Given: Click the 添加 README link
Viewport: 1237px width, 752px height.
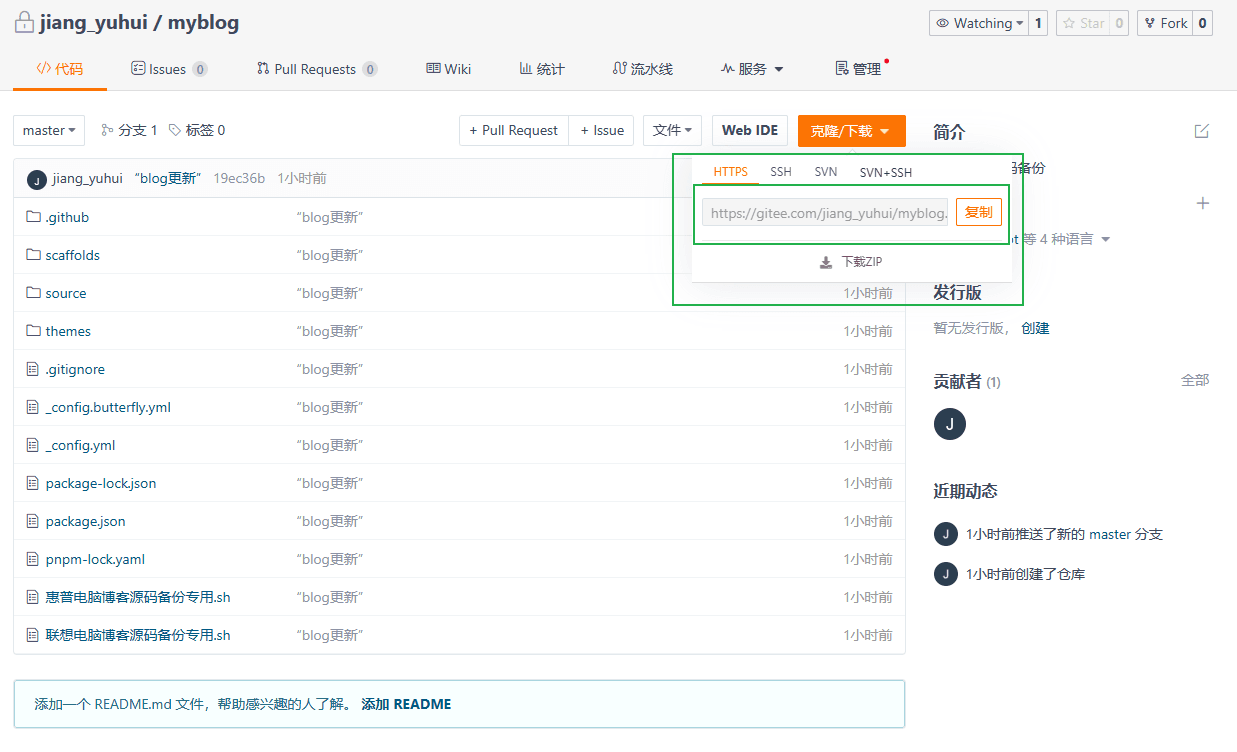Looking at the screenshot, I should pyautogui.click(x=406, y=704).
